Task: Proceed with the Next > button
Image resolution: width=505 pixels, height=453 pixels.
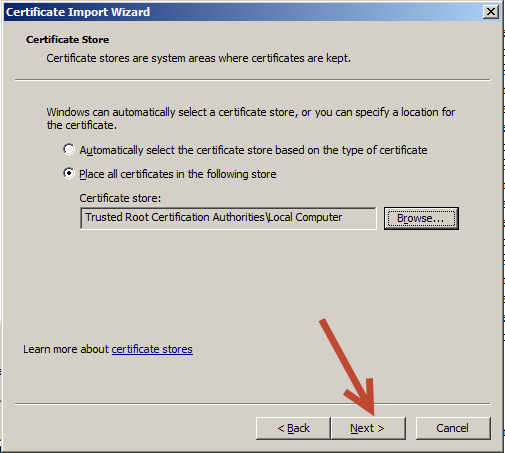Action: pos(368,428)
